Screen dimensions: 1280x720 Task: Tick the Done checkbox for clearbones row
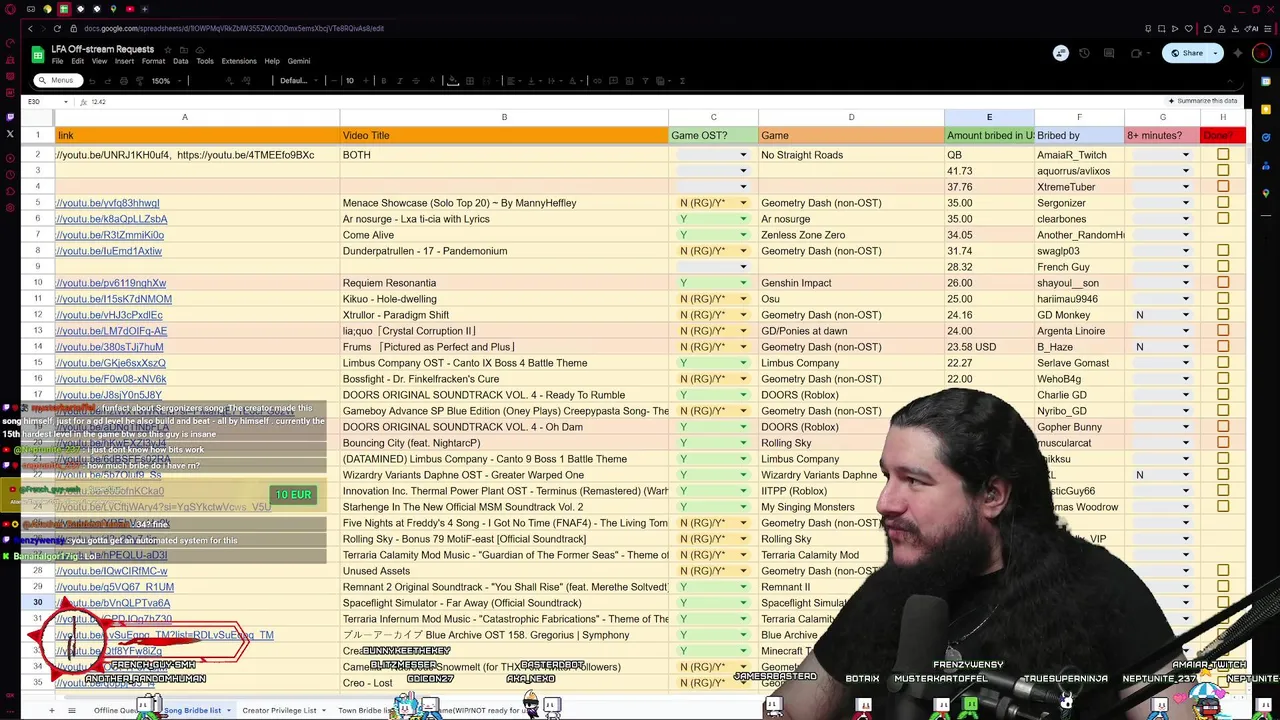(x=1223, y=219)
